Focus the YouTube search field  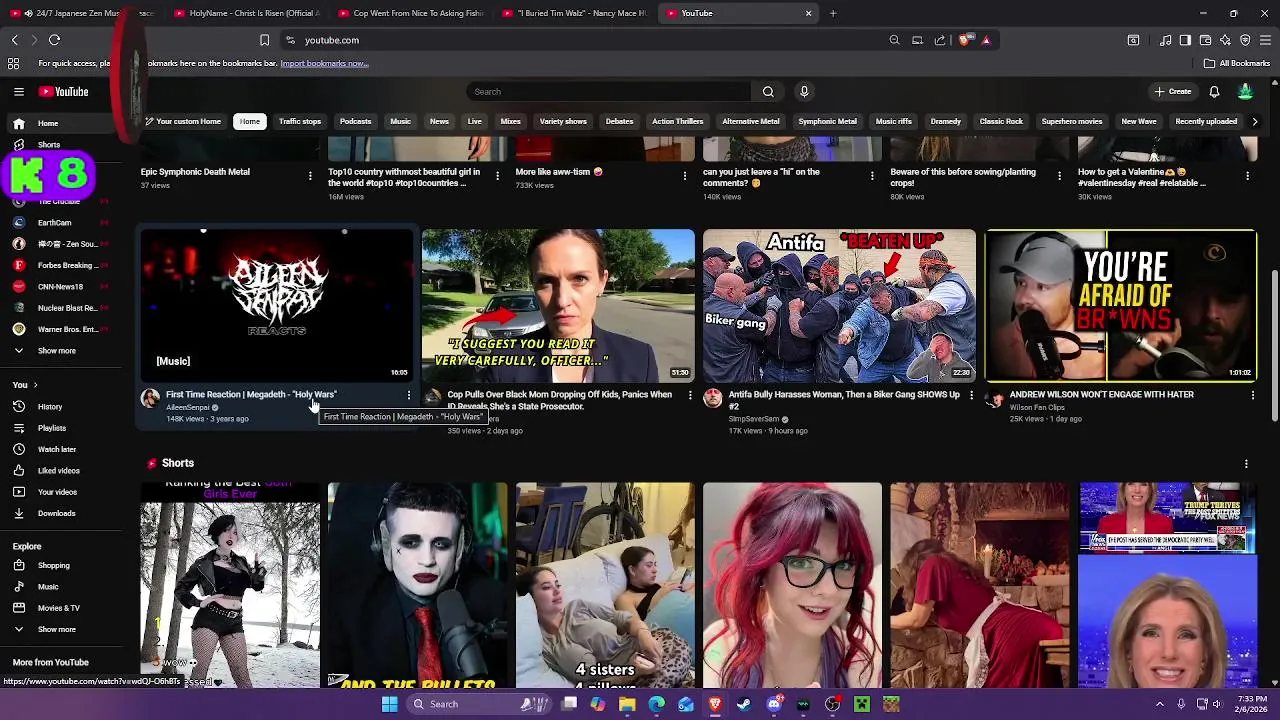click(610, 92)
